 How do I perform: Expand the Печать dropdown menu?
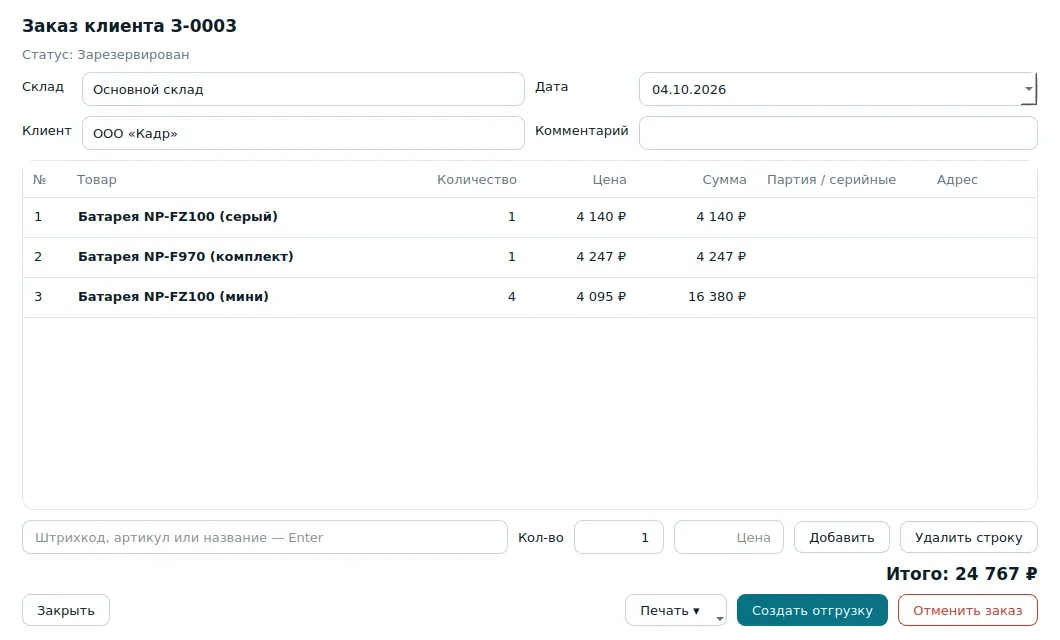coord(675,610)
